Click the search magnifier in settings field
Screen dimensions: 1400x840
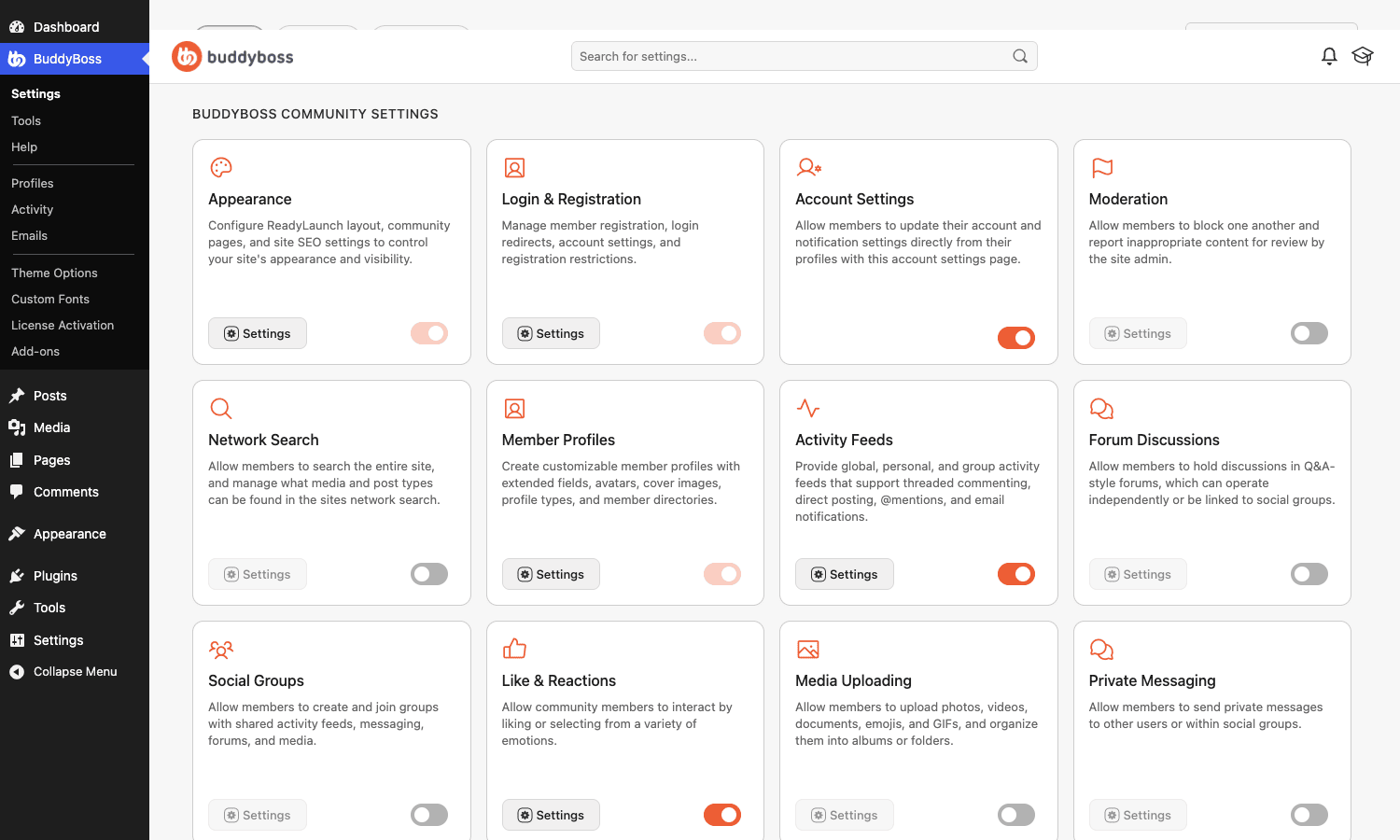coord(1020,56)
